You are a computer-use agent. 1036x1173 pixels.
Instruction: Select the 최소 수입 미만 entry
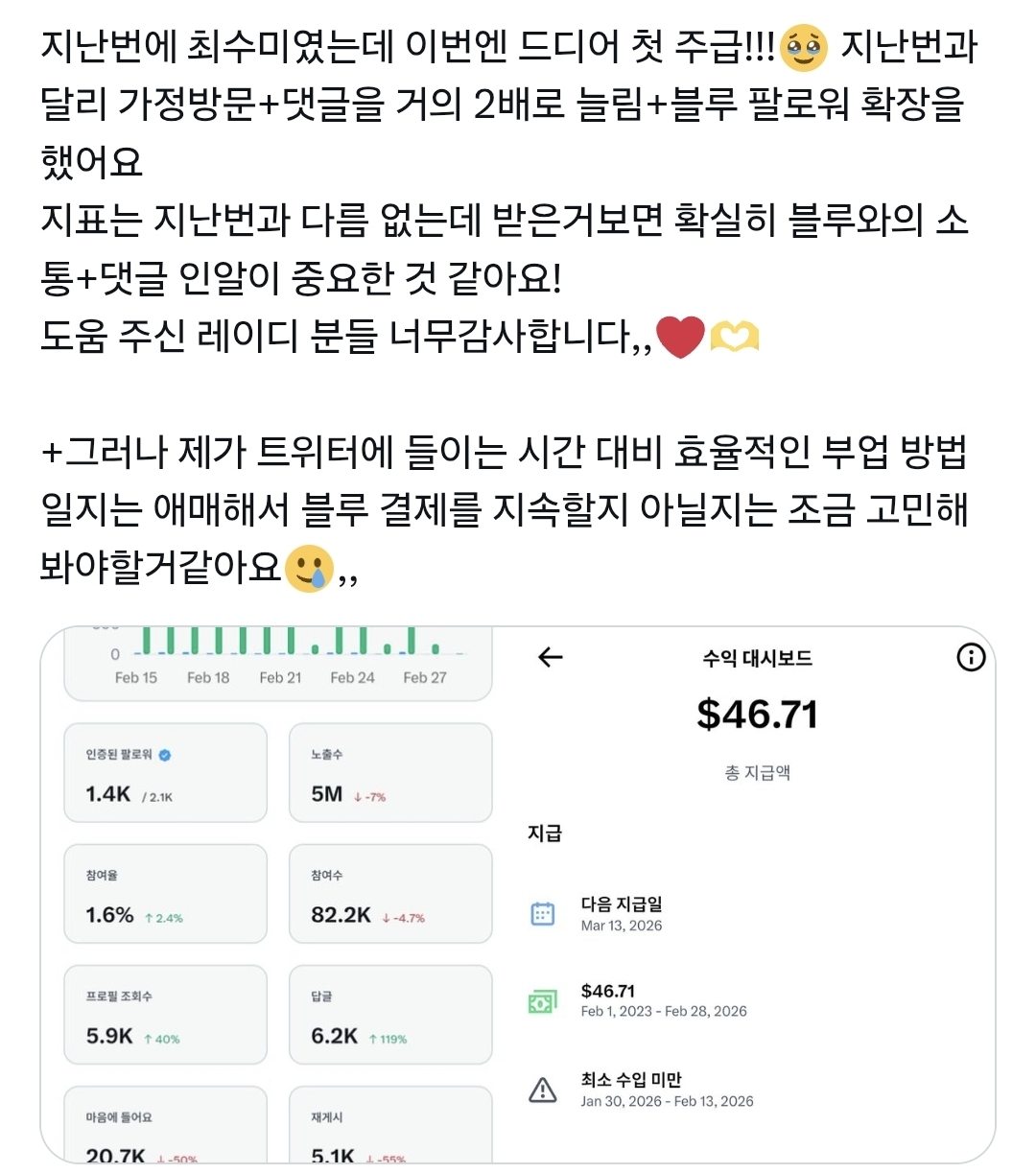tap(667, 1090)
